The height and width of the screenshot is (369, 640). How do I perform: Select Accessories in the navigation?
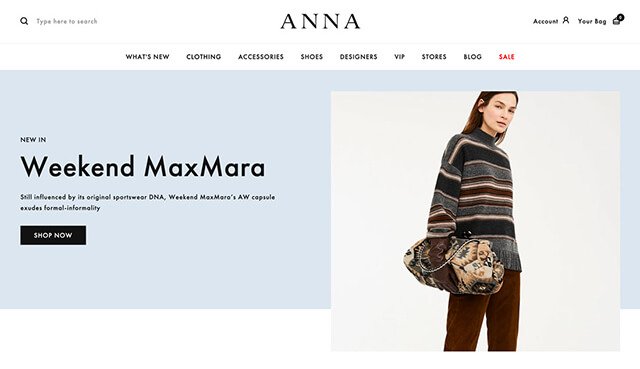[261, 57]
